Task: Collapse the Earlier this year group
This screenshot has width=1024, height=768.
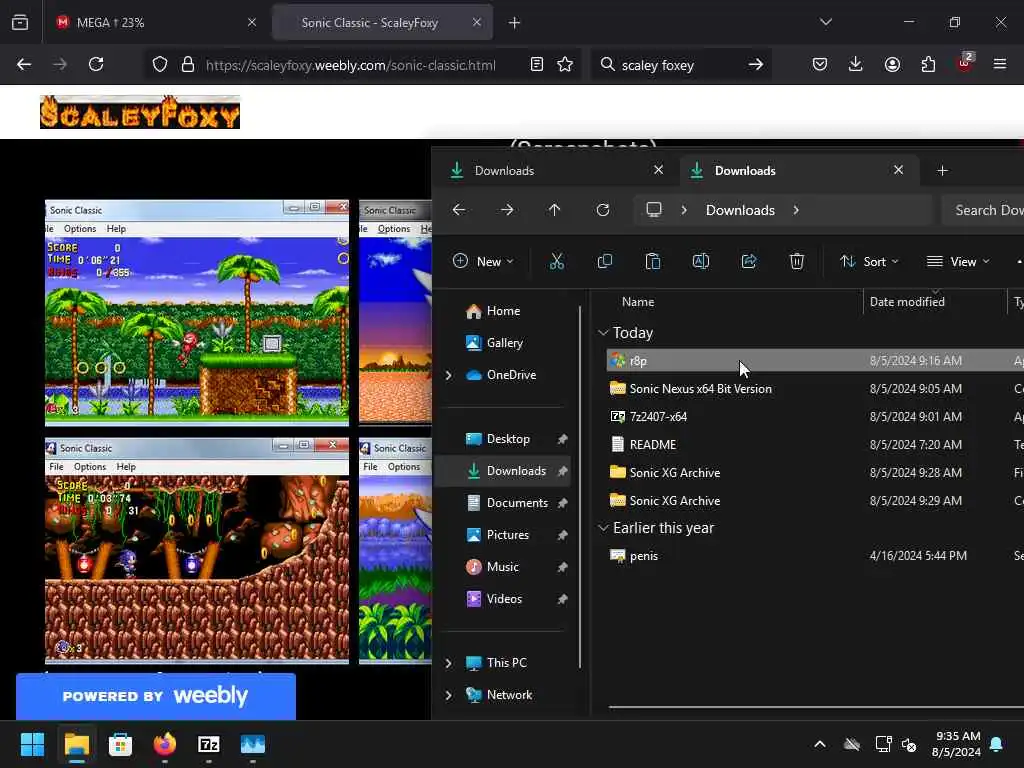Action: pos(603,528)
